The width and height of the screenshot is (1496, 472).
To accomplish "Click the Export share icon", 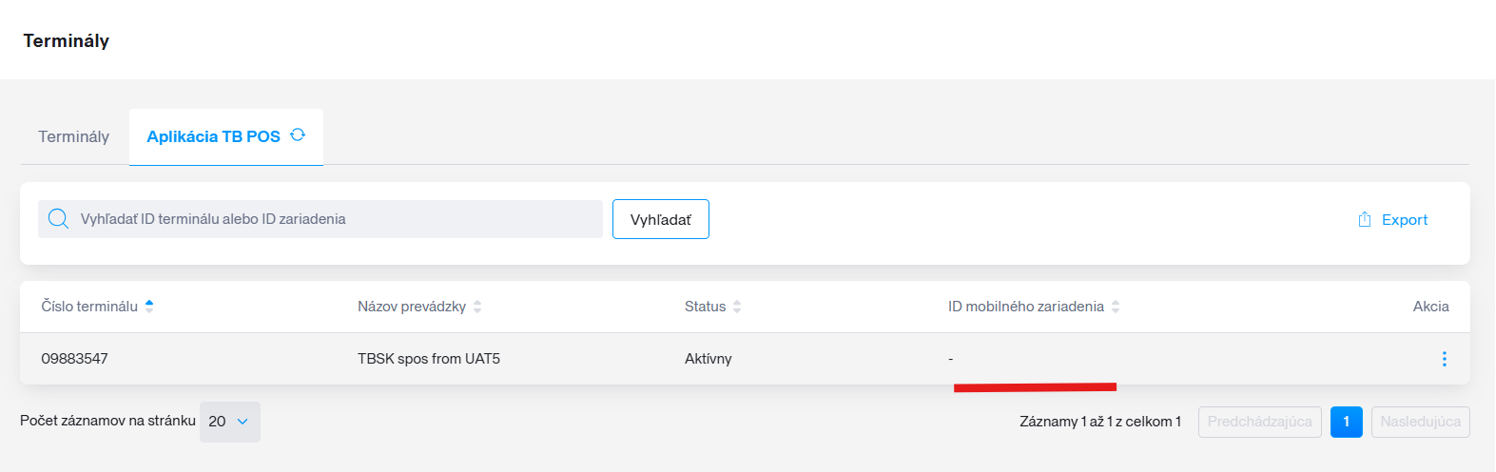I will 1364,220.
